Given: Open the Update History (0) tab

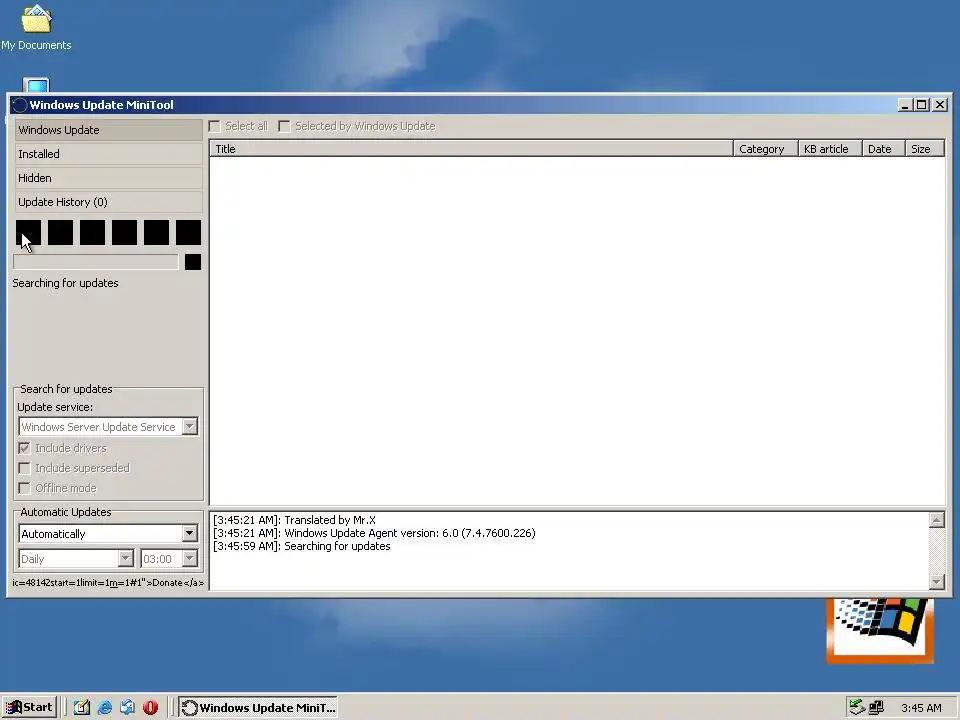Looking at the screenshot, I should pyautogui.click(x=108, y=202).
